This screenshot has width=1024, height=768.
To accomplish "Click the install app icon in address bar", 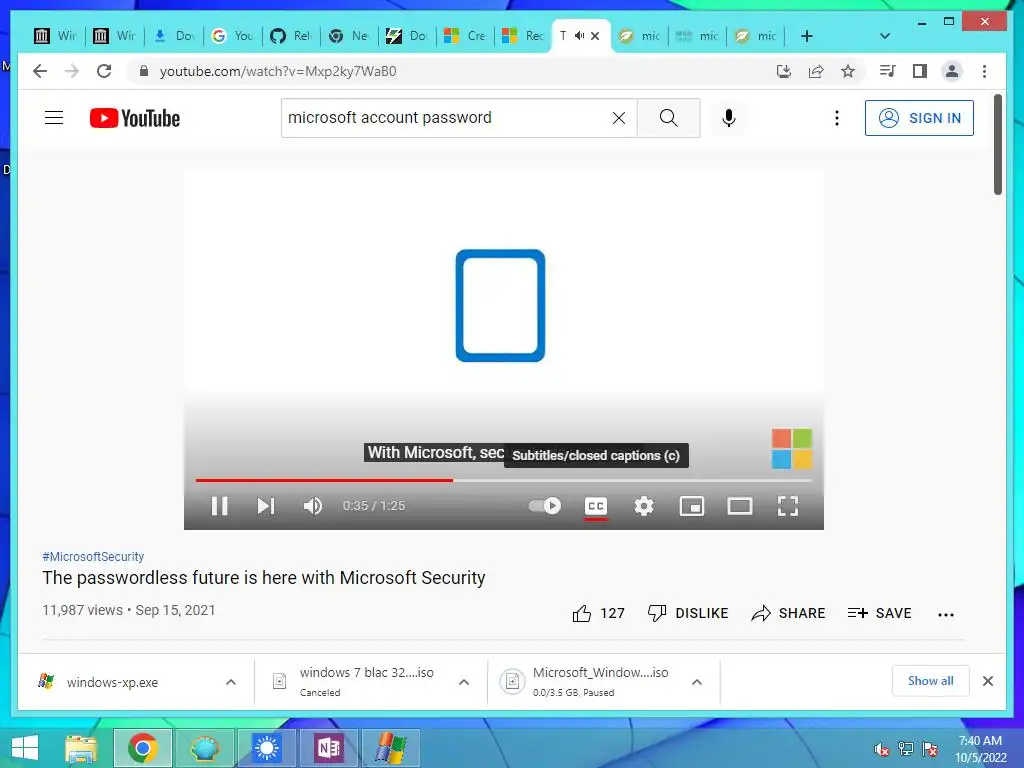I will tap(784, 71).
